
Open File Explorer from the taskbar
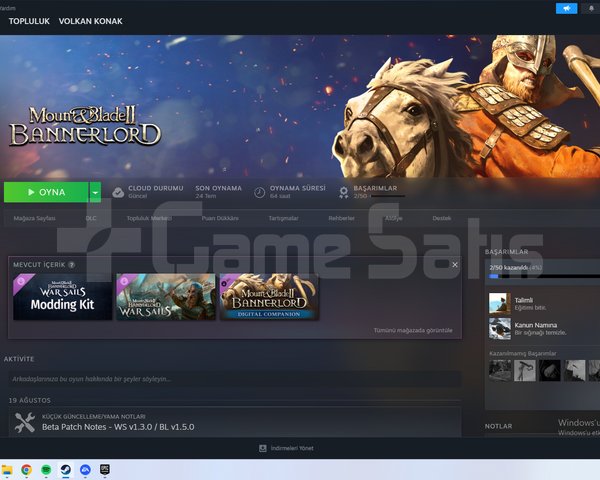(7, 470)
